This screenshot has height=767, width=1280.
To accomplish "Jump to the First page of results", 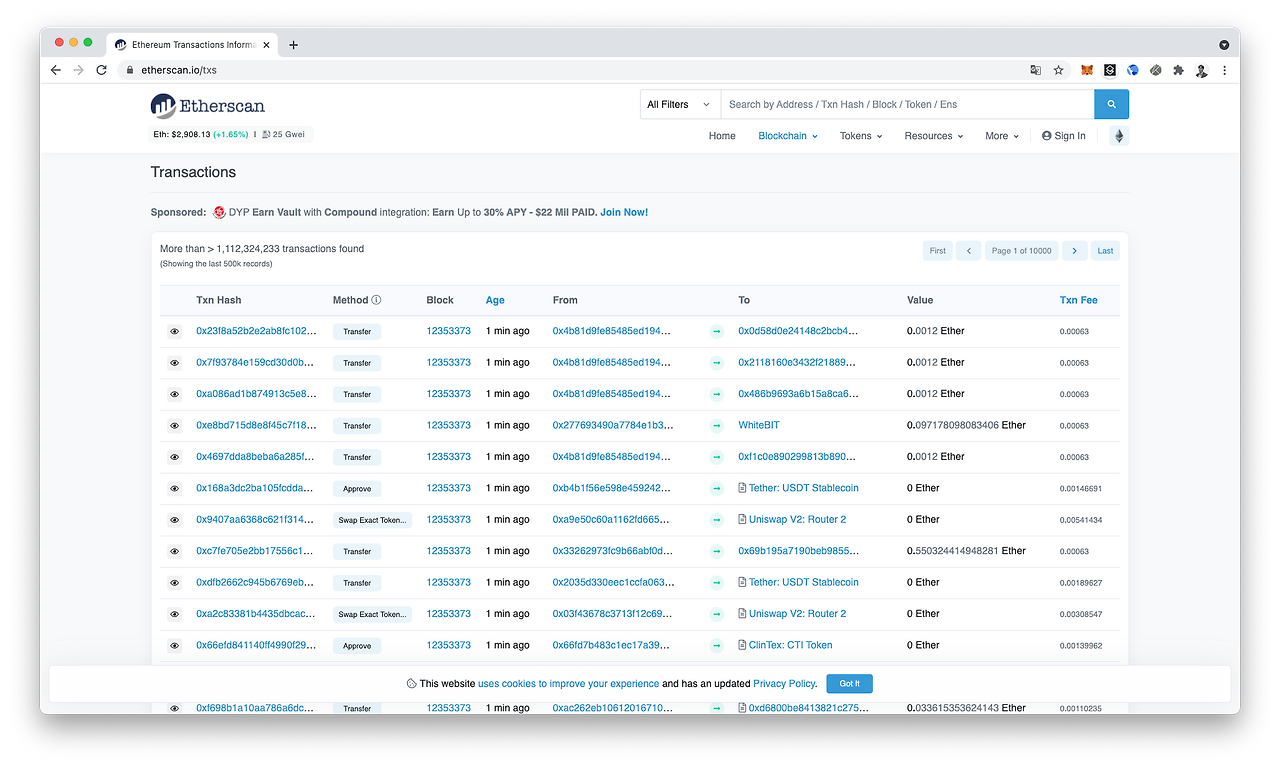I will pyautogui.click(x=938, y=251).
